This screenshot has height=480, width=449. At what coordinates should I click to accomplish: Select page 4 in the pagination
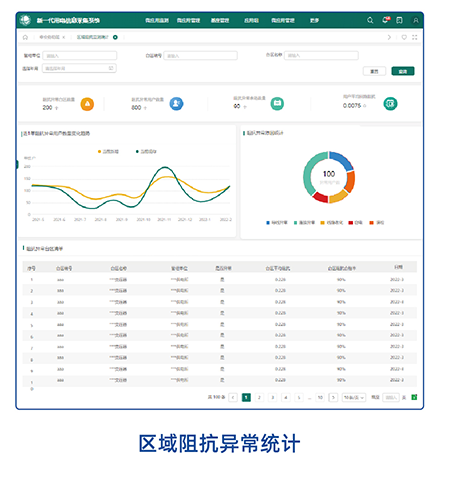click(x=286, y=397)
